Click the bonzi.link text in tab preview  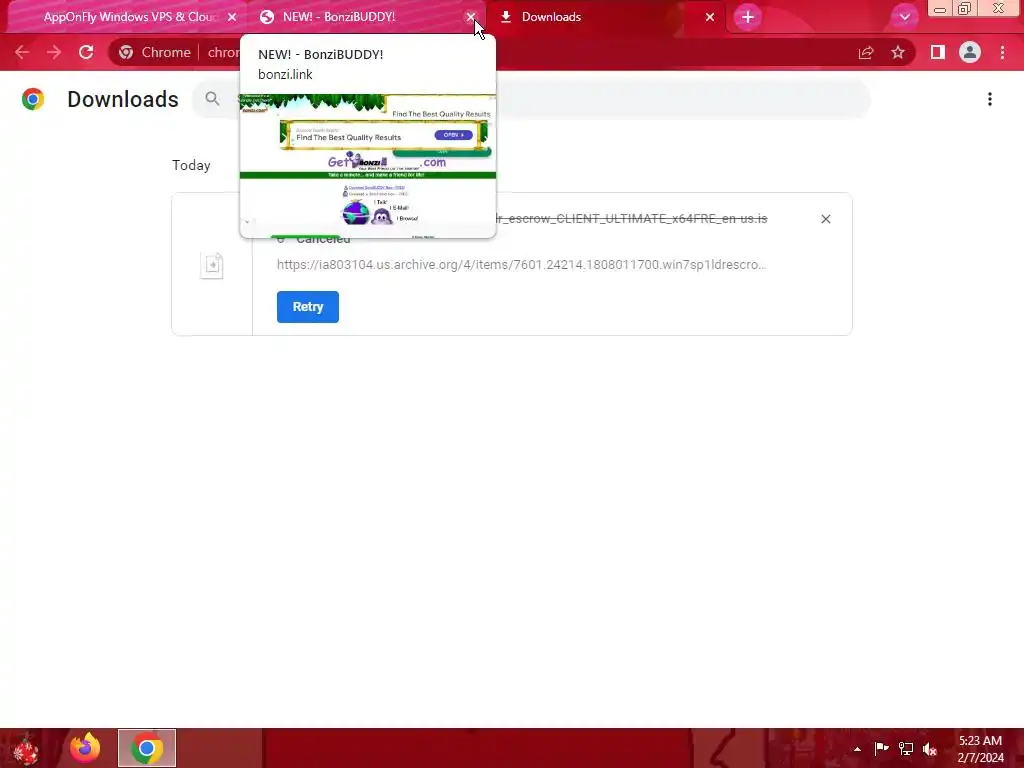pos(285,74)
